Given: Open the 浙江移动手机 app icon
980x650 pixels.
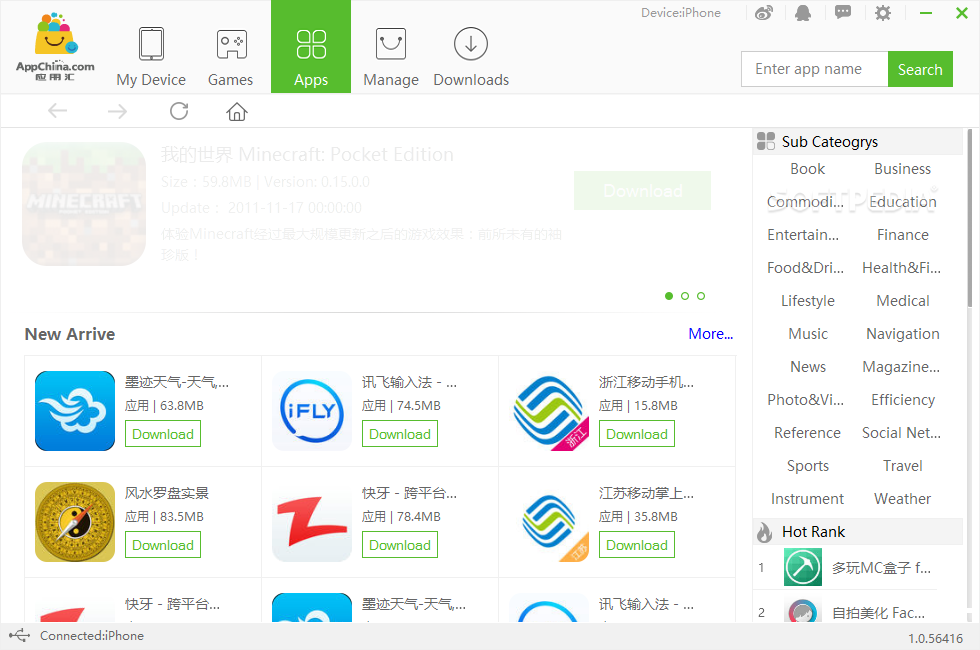Looking at the screenshot, I should (x=549, y=411).
